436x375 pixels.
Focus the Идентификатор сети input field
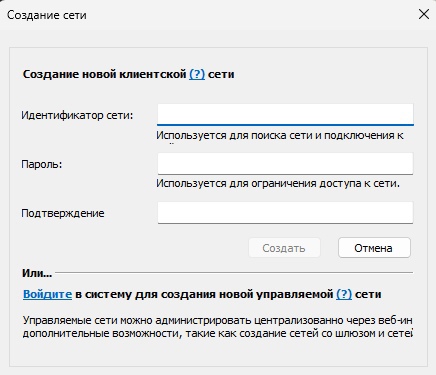tap(285, 115)
